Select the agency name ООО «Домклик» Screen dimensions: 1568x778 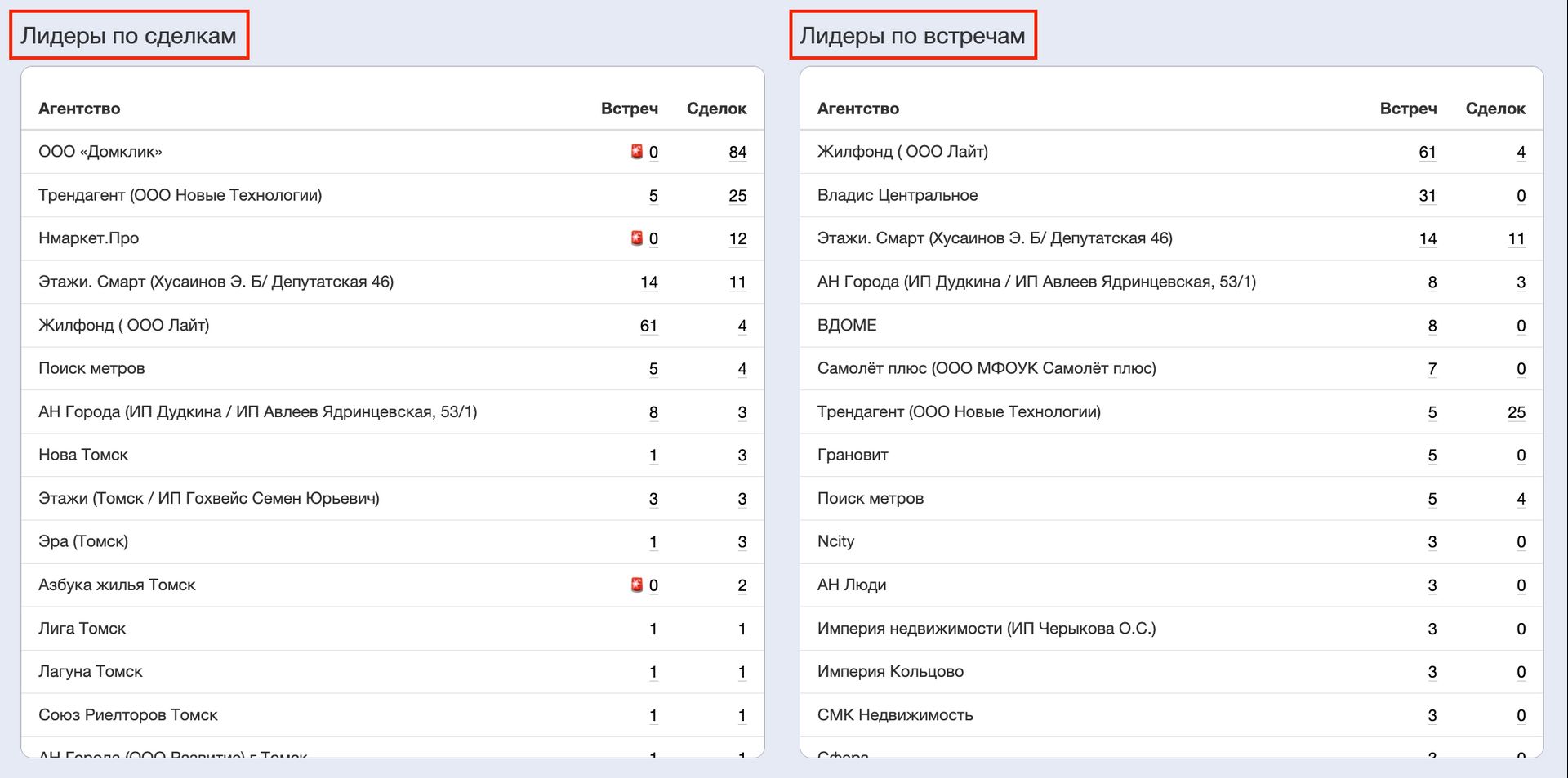tap(100, 152)
